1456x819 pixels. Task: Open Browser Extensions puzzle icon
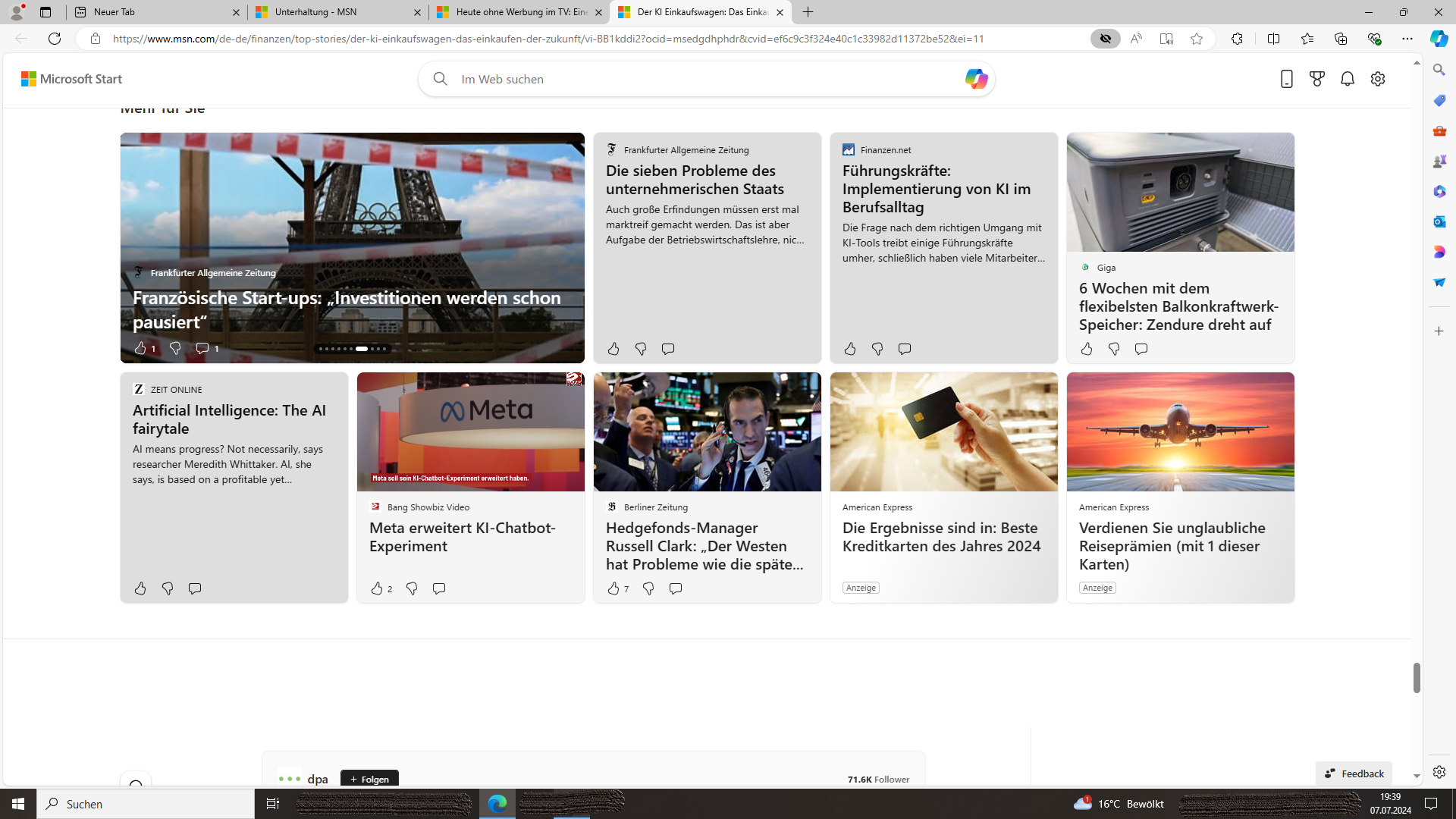click(1237, 39)
